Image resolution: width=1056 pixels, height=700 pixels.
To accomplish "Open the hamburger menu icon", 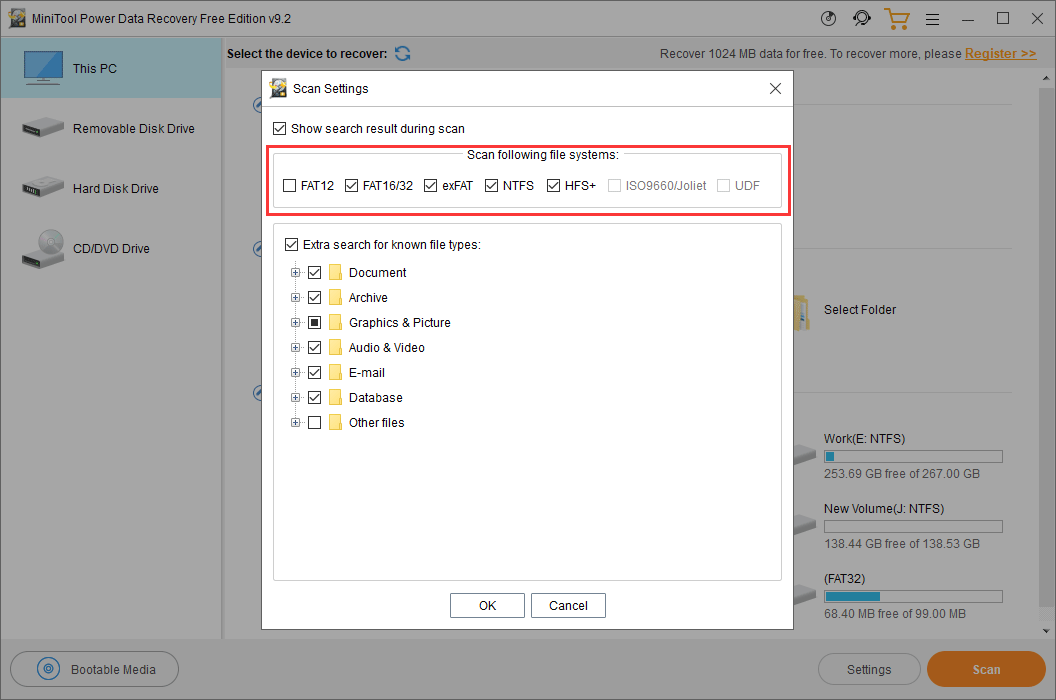I will pos(932,19).
